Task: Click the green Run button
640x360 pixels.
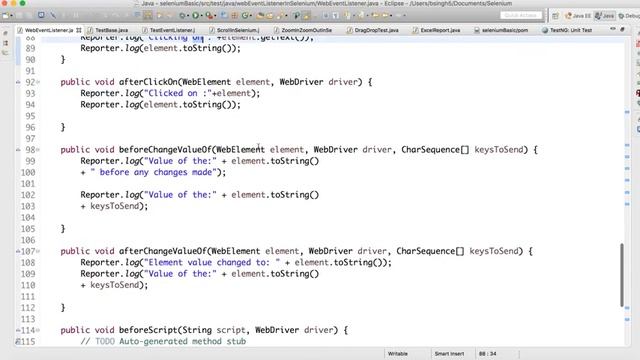Action: click(196, 16)
